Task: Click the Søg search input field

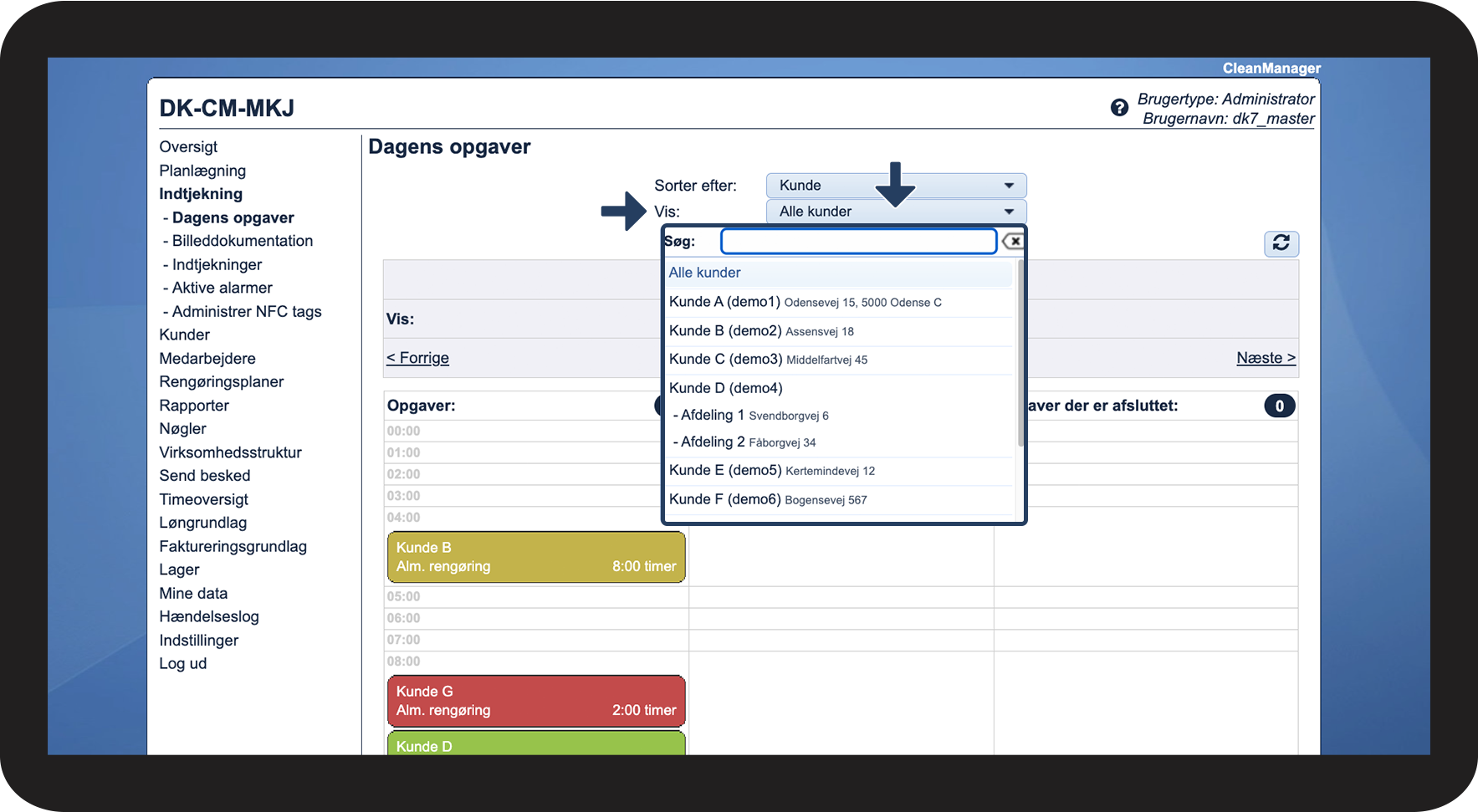Action: 859,242
